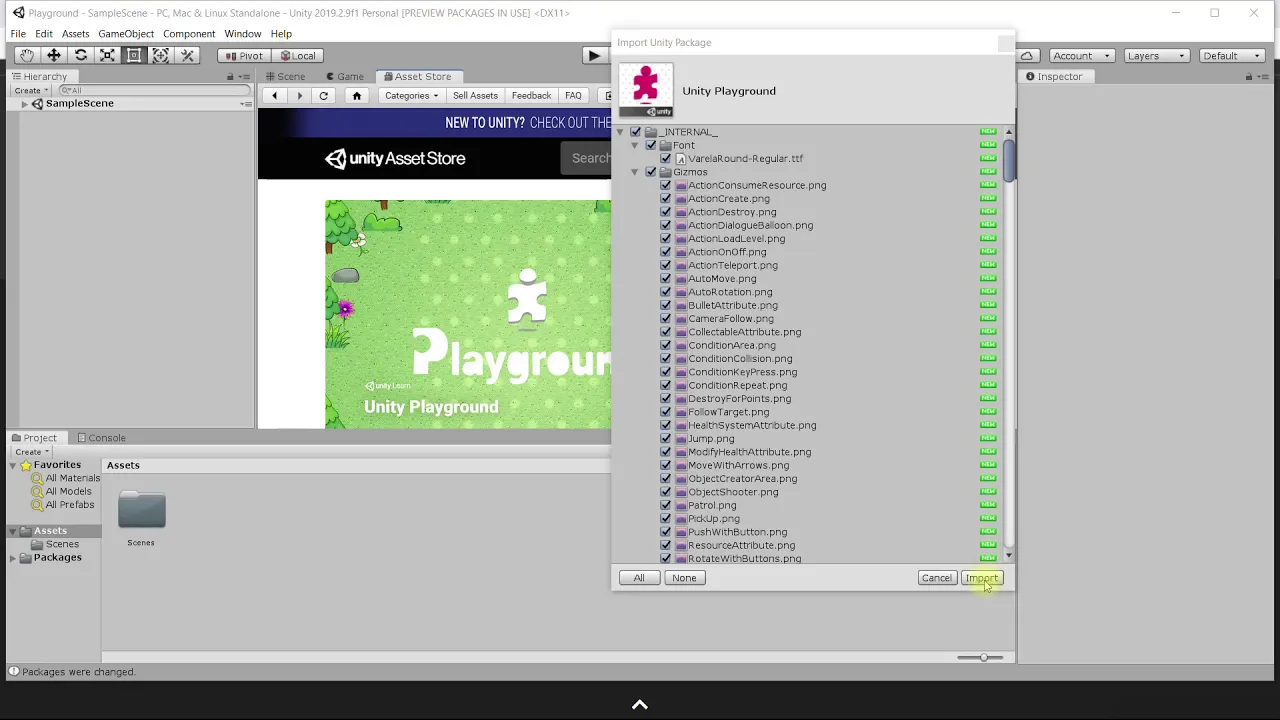Refresh the Asset Store page
The image size is (1280, 720).
(x=324, y=96)
